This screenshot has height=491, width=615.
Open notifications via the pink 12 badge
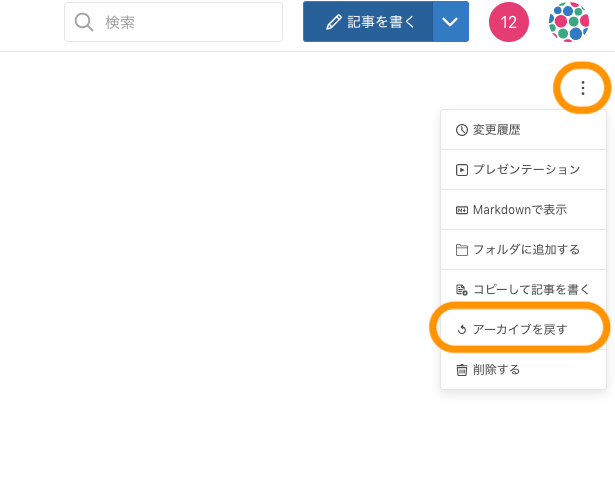pos(509,22)
